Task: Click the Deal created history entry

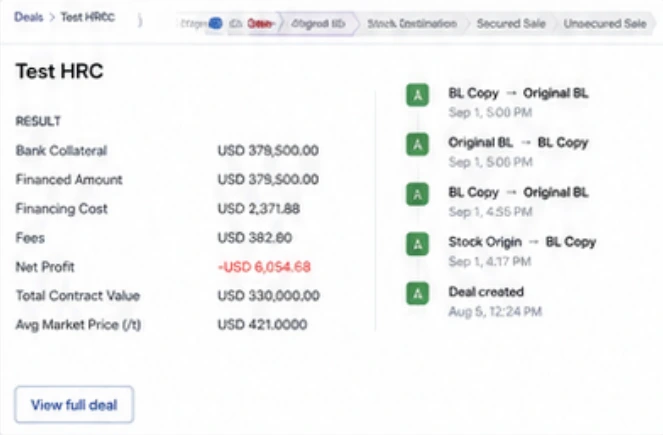Action: click(486, 292)
